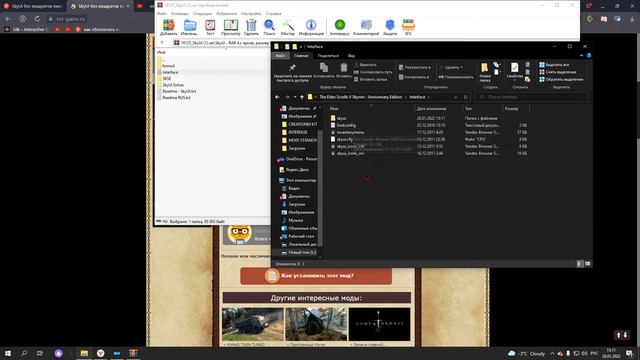
Task: Open WinRAR Файл menu
Action: 162,13
